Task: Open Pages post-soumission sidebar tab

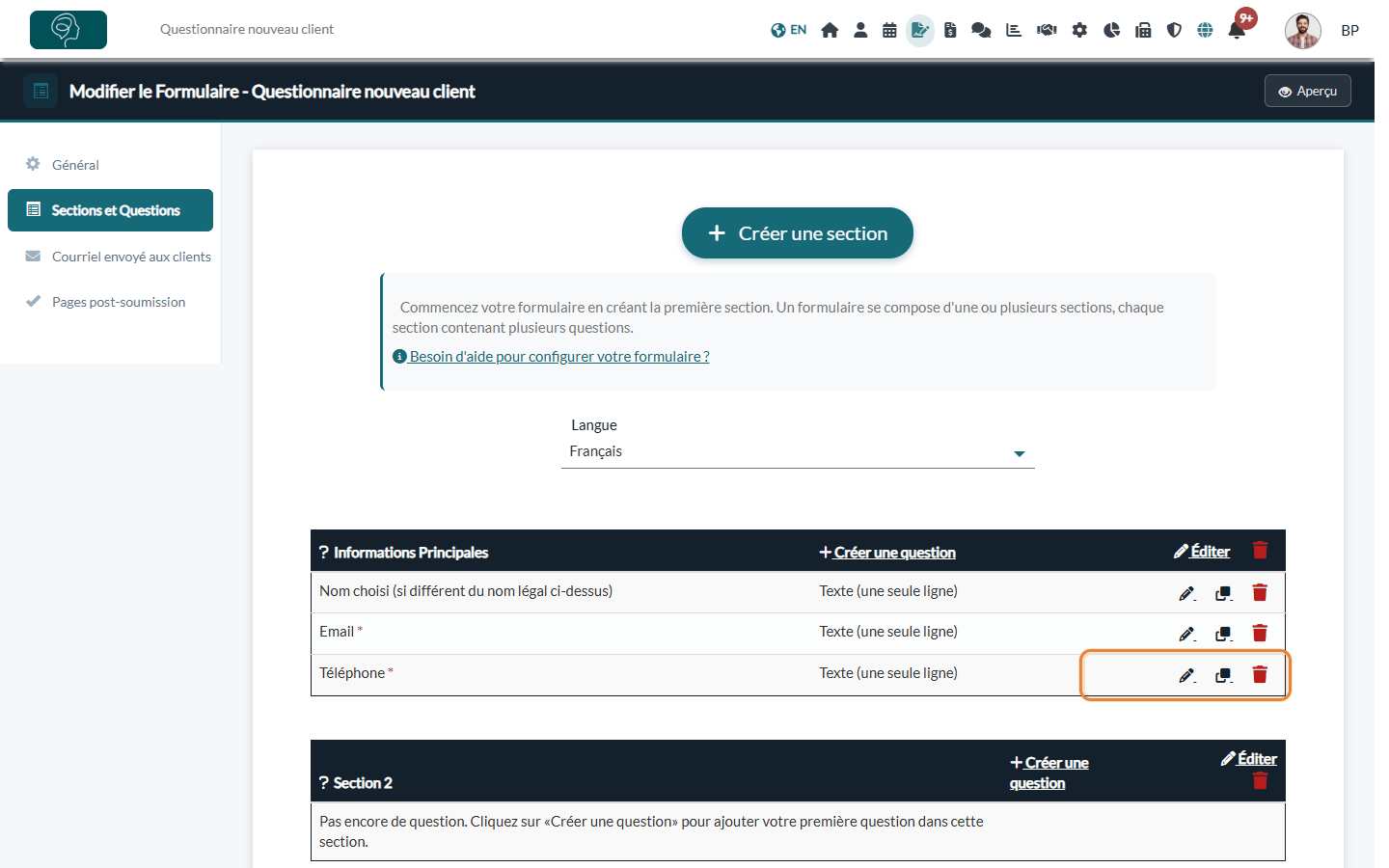Action: click(x=110, y=302)
